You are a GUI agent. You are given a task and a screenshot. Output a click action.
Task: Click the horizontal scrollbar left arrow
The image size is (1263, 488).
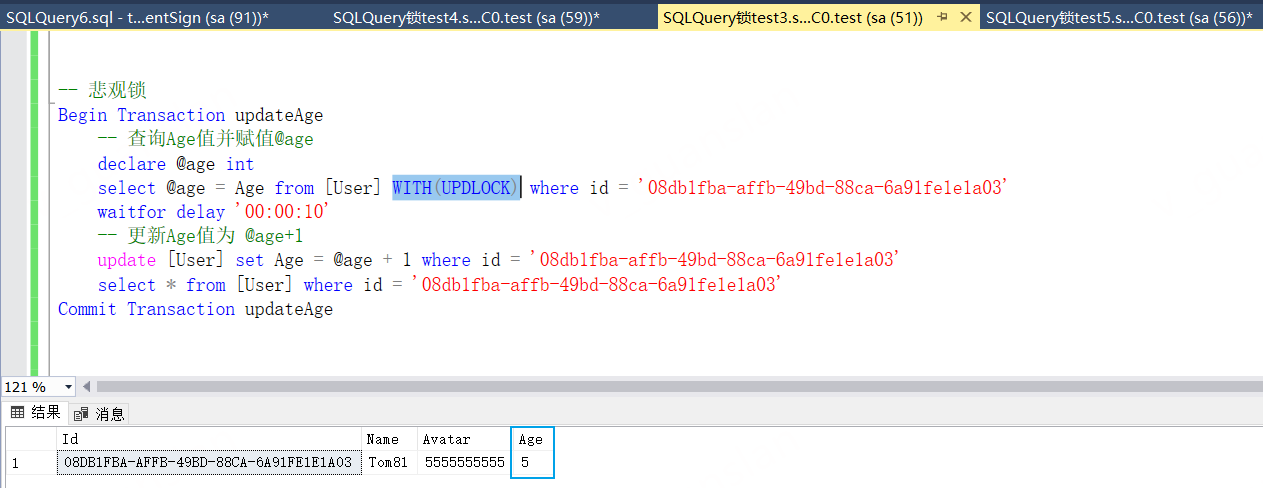87,387
